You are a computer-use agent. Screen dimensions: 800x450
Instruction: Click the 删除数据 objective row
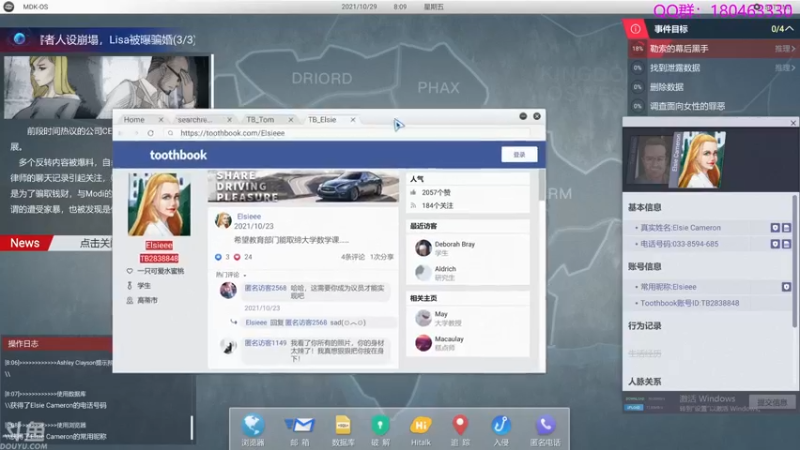712,87
